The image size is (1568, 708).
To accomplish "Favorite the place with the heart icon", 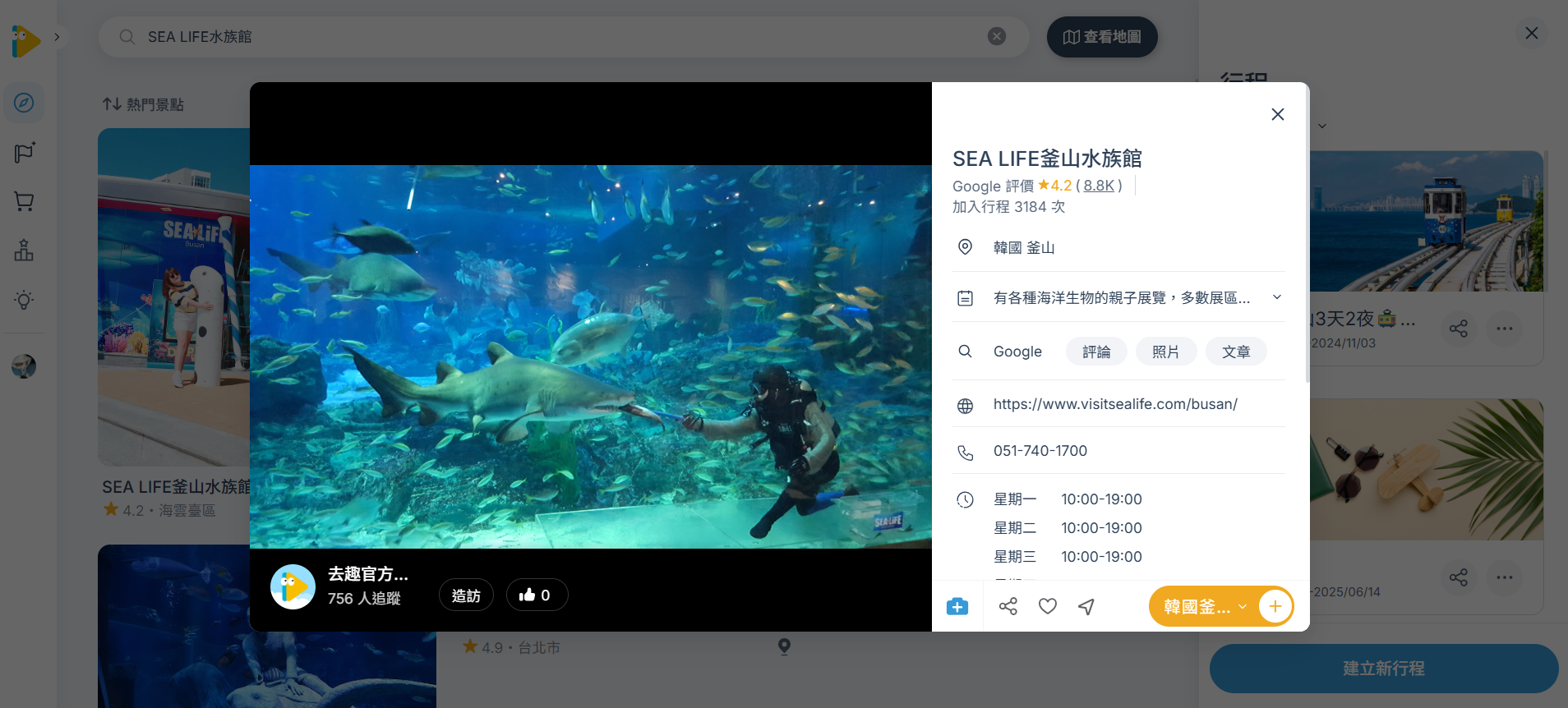I will tap(1048, 606).
